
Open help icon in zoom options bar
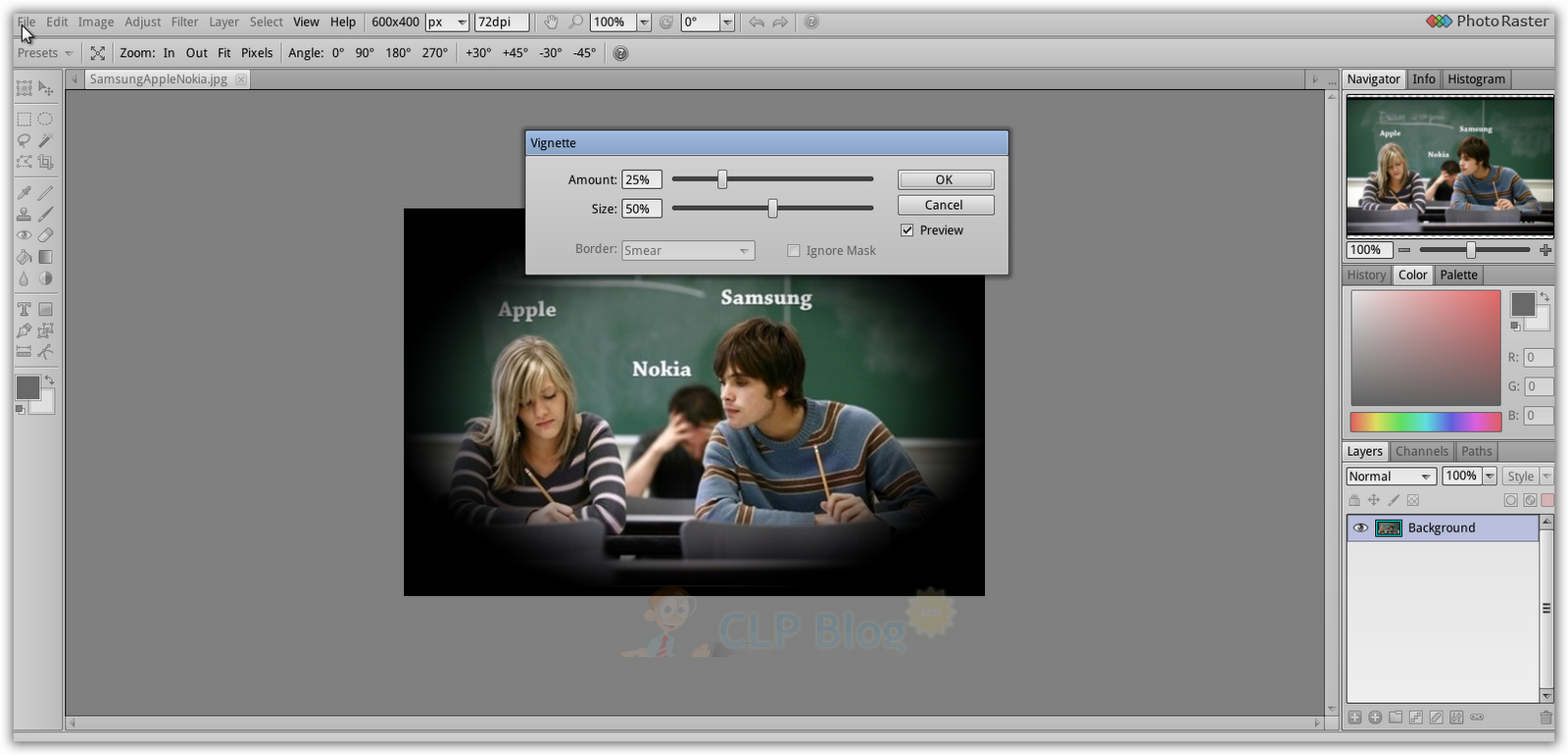coord(620,53)
